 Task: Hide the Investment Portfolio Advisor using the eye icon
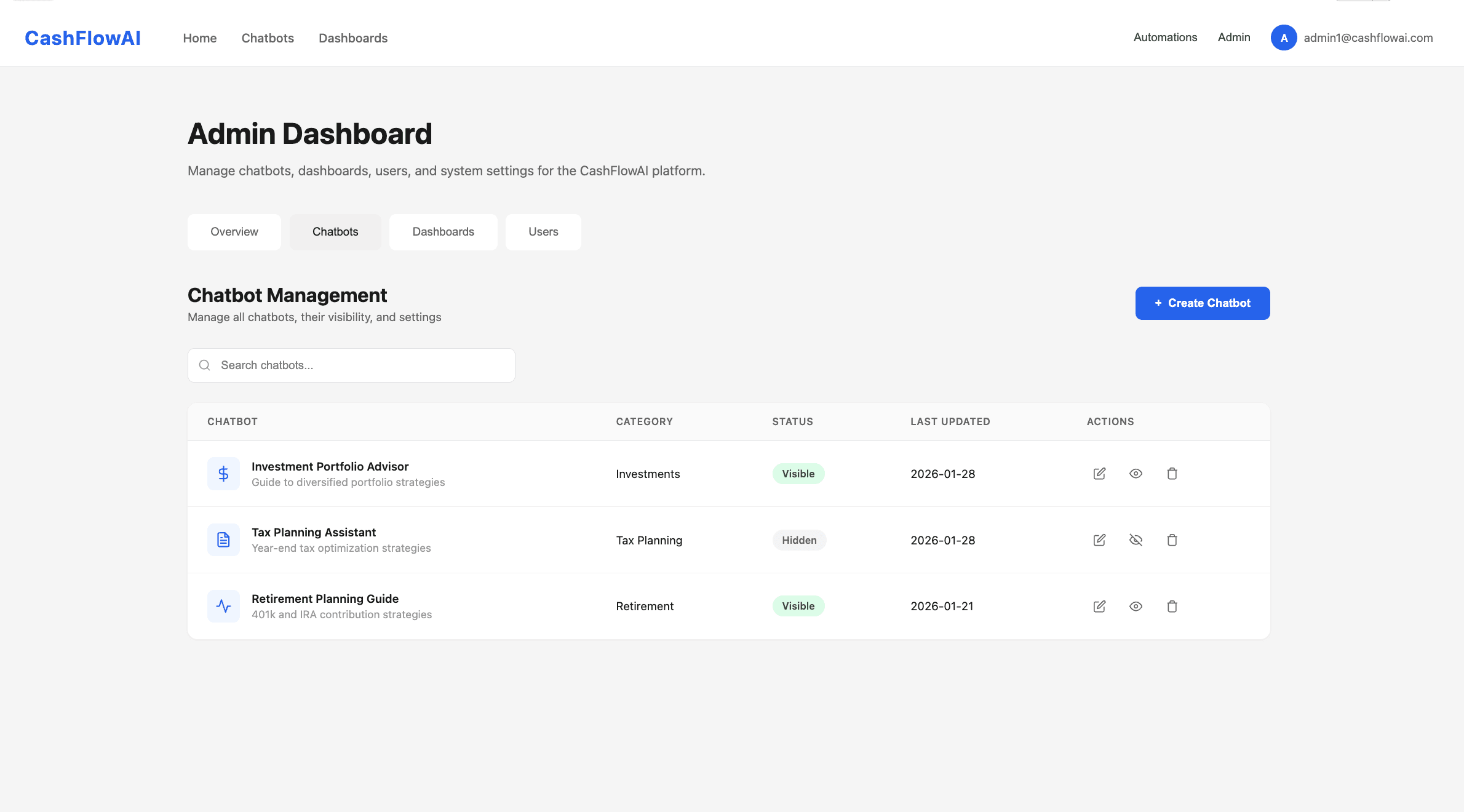pos(1136,474)
